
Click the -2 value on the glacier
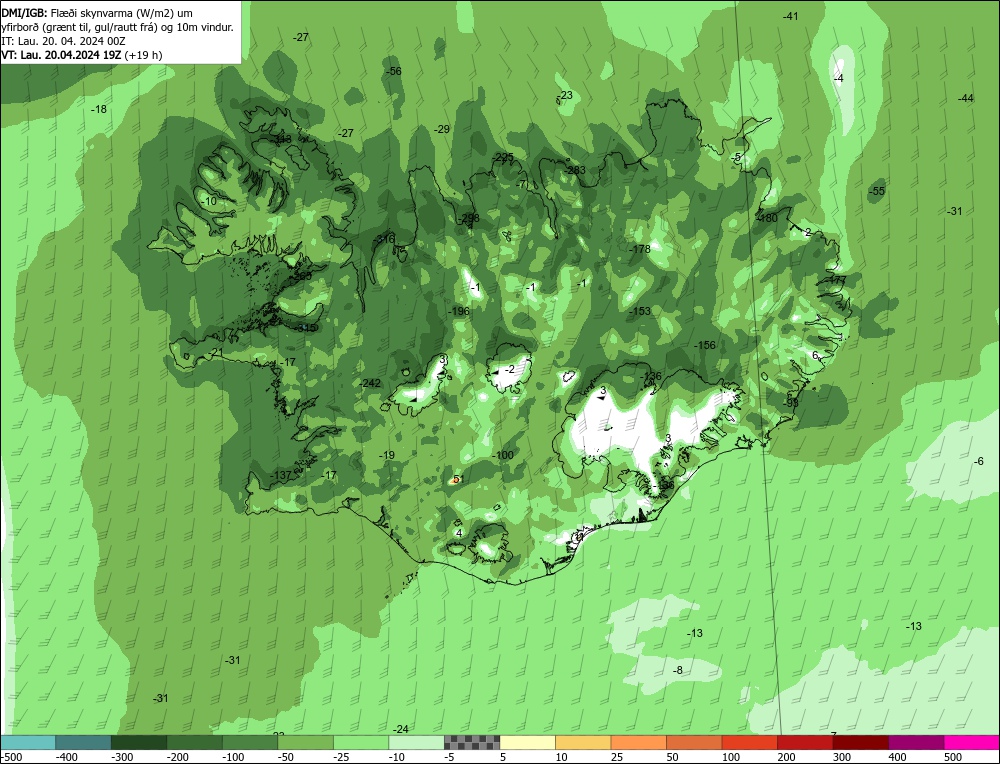coord(508,369)
